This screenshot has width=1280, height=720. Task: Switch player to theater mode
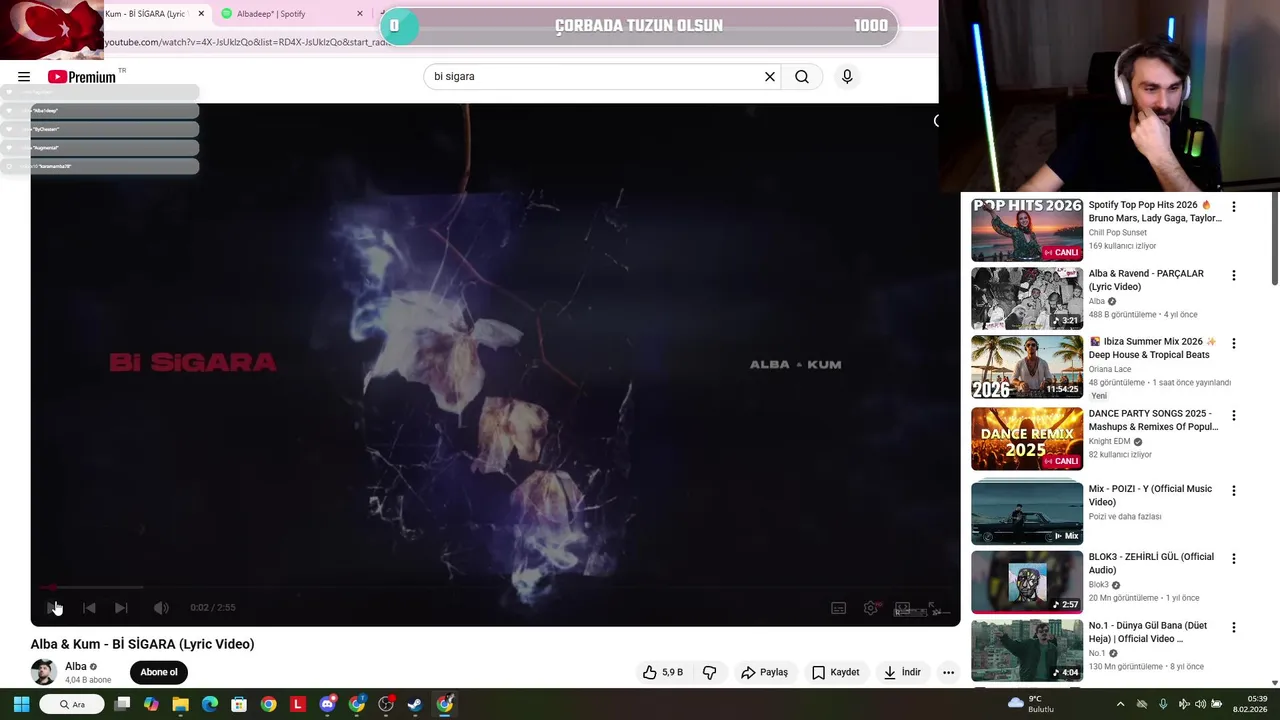tap(903, 608)
